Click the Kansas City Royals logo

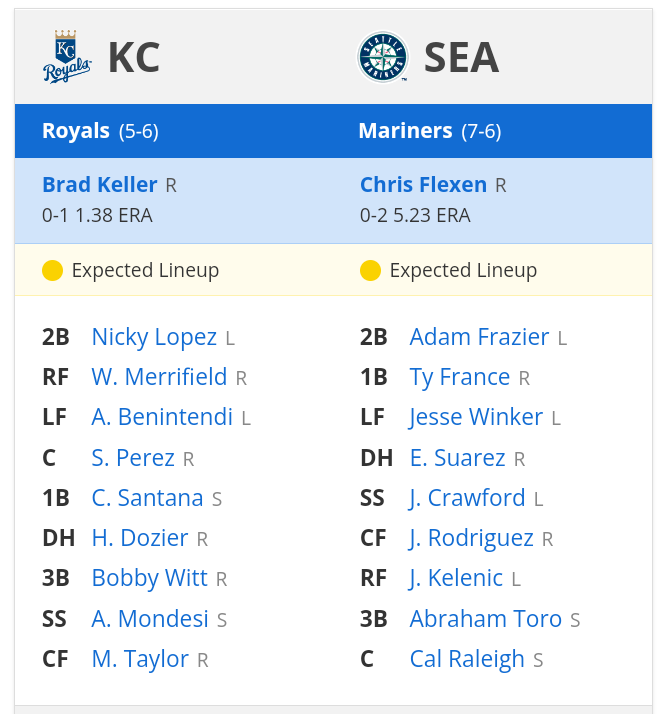(67, 56)
